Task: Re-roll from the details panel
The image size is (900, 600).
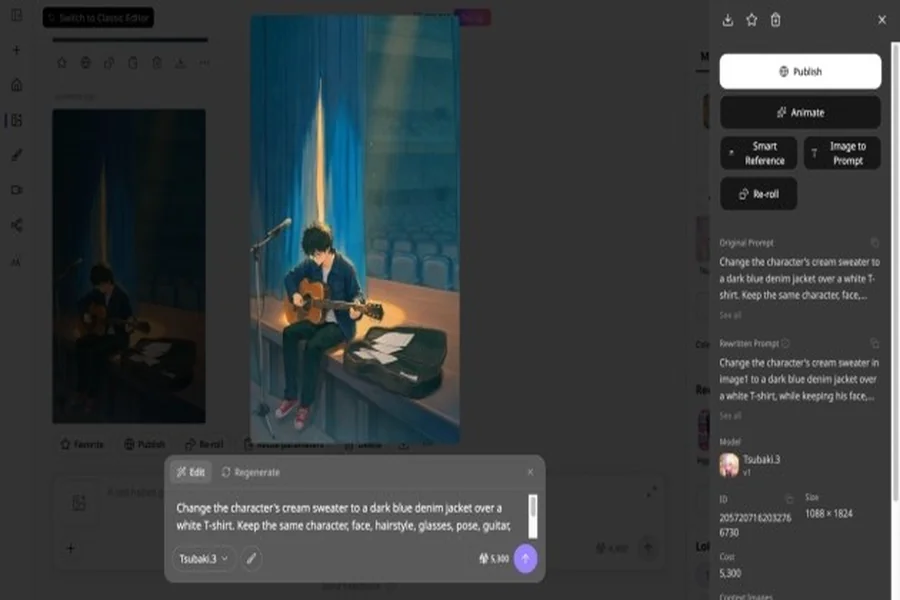Action: click(758, 193)
